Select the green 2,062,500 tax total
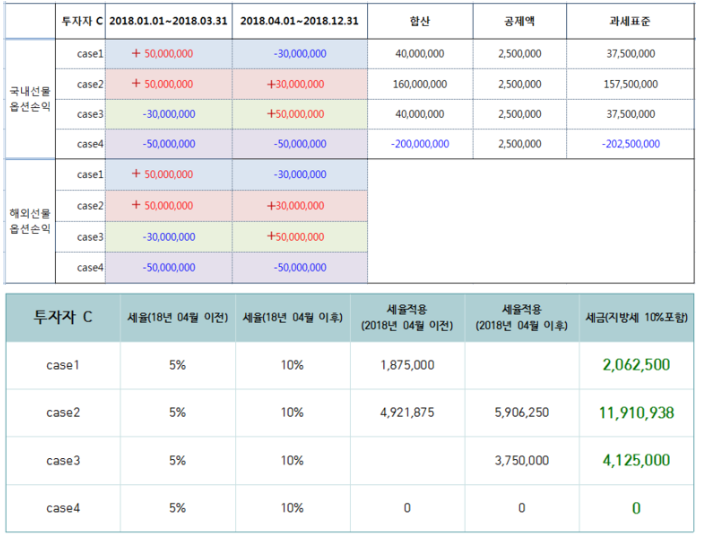Viewport: 710px width, 542px height. tap(636, 365)
